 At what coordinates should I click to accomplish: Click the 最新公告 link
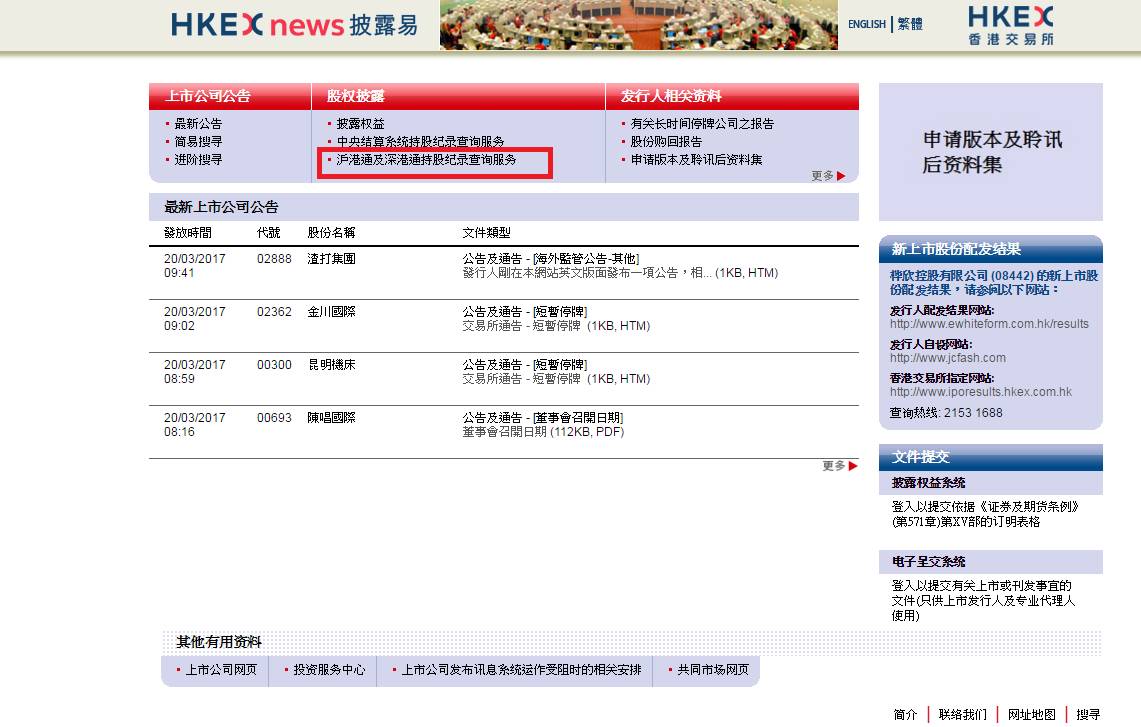coord(200,124)
